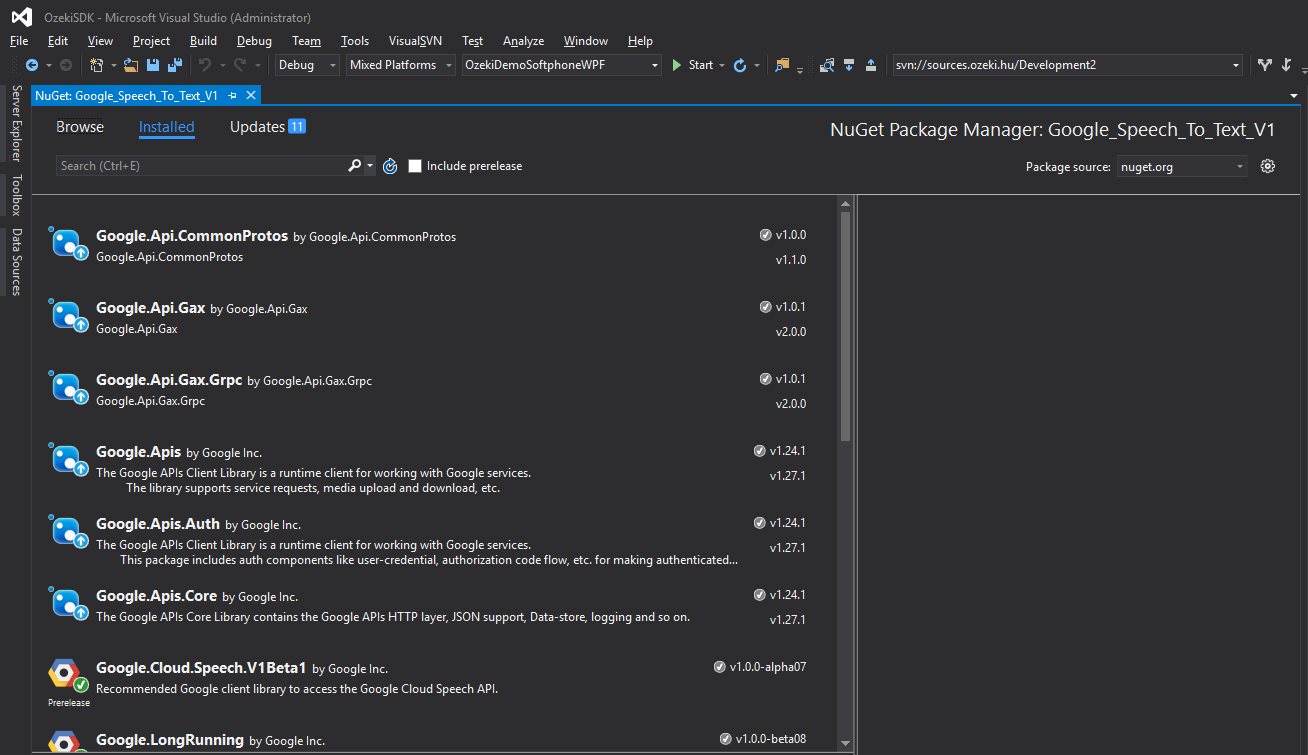Open the Edit menu

click(58, 41)
